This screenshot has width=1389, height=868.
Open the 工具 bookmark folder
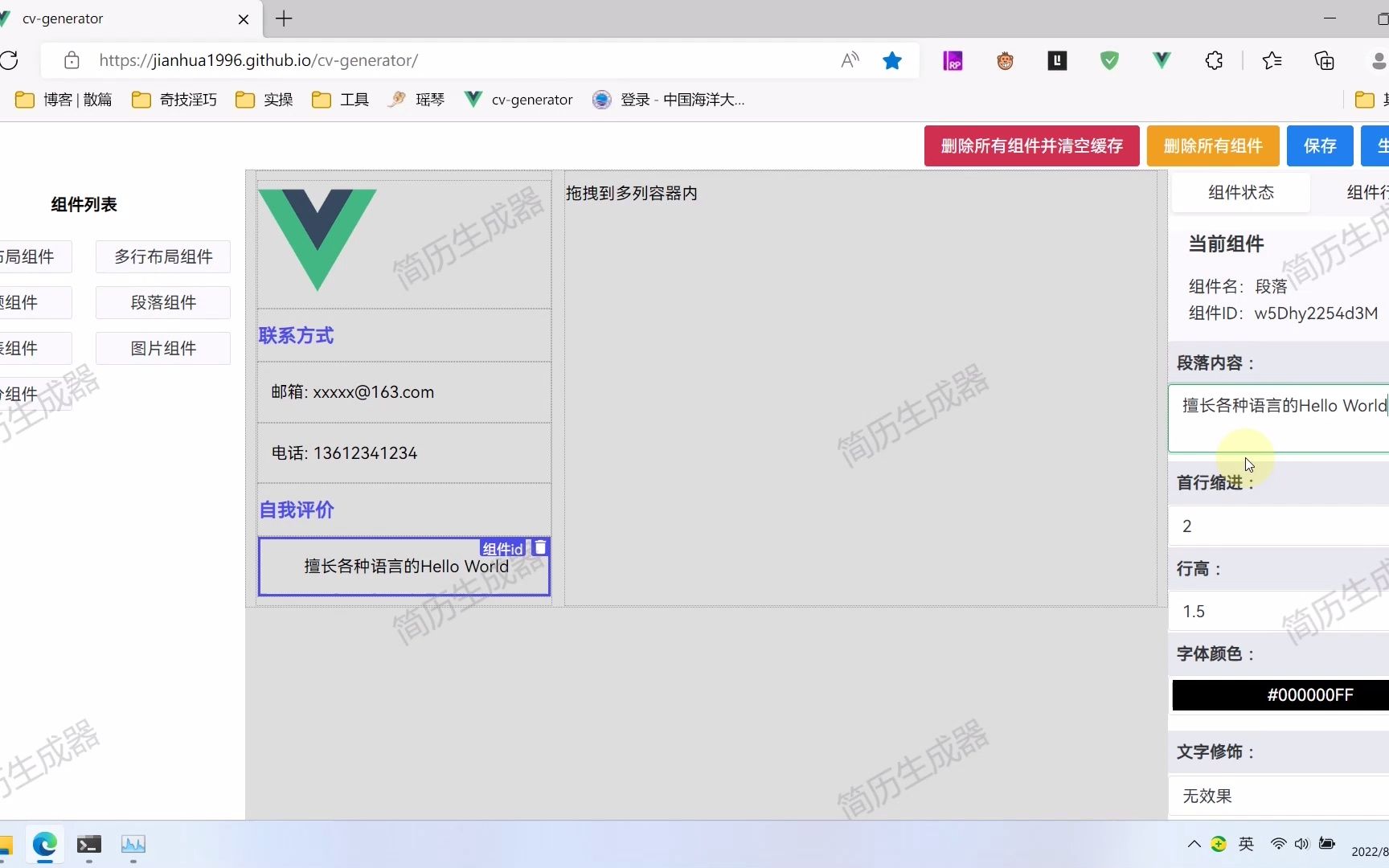tap(341, 100)
